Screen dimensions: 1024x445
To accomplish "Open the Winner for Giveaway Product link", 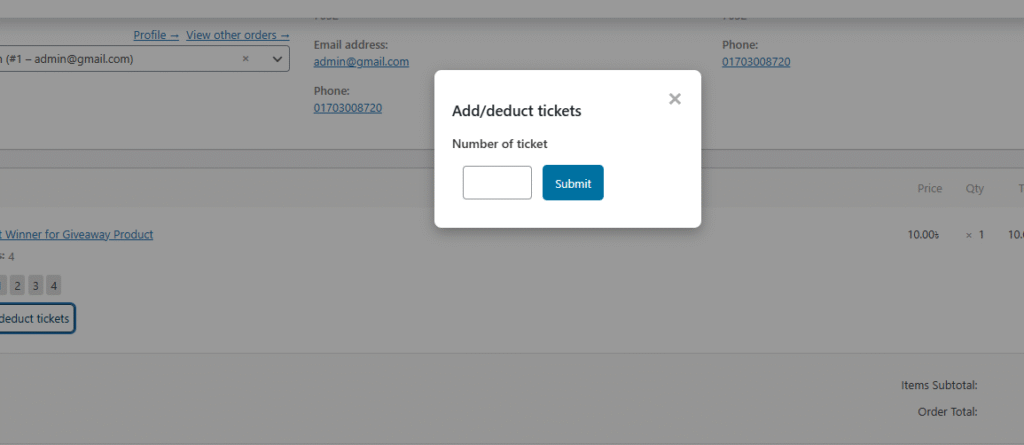I will point(78,235).
